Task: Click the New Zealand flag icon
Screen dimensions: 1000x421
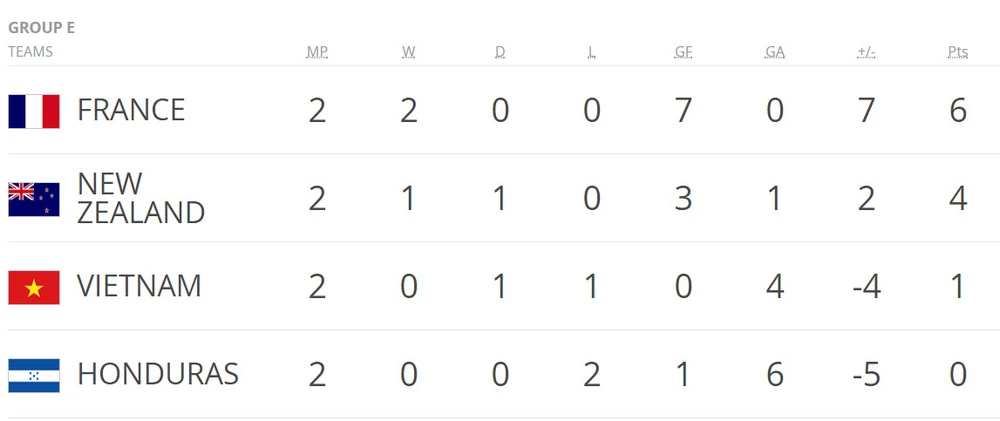Action: click(34, 199)
